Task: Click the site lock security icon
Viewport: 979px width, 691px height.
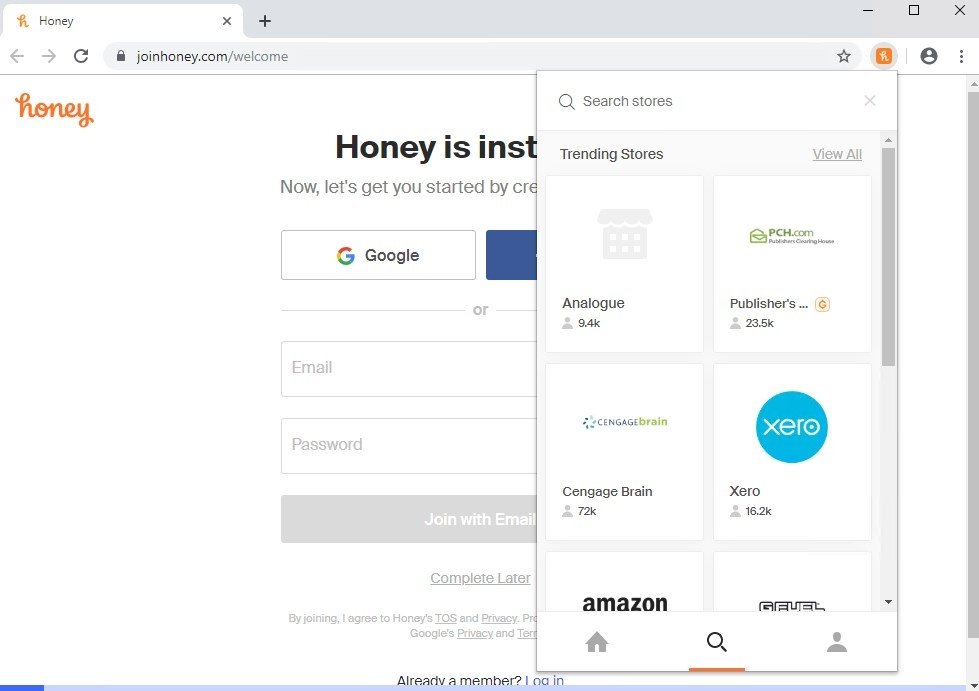Action: tap(121, 56)
